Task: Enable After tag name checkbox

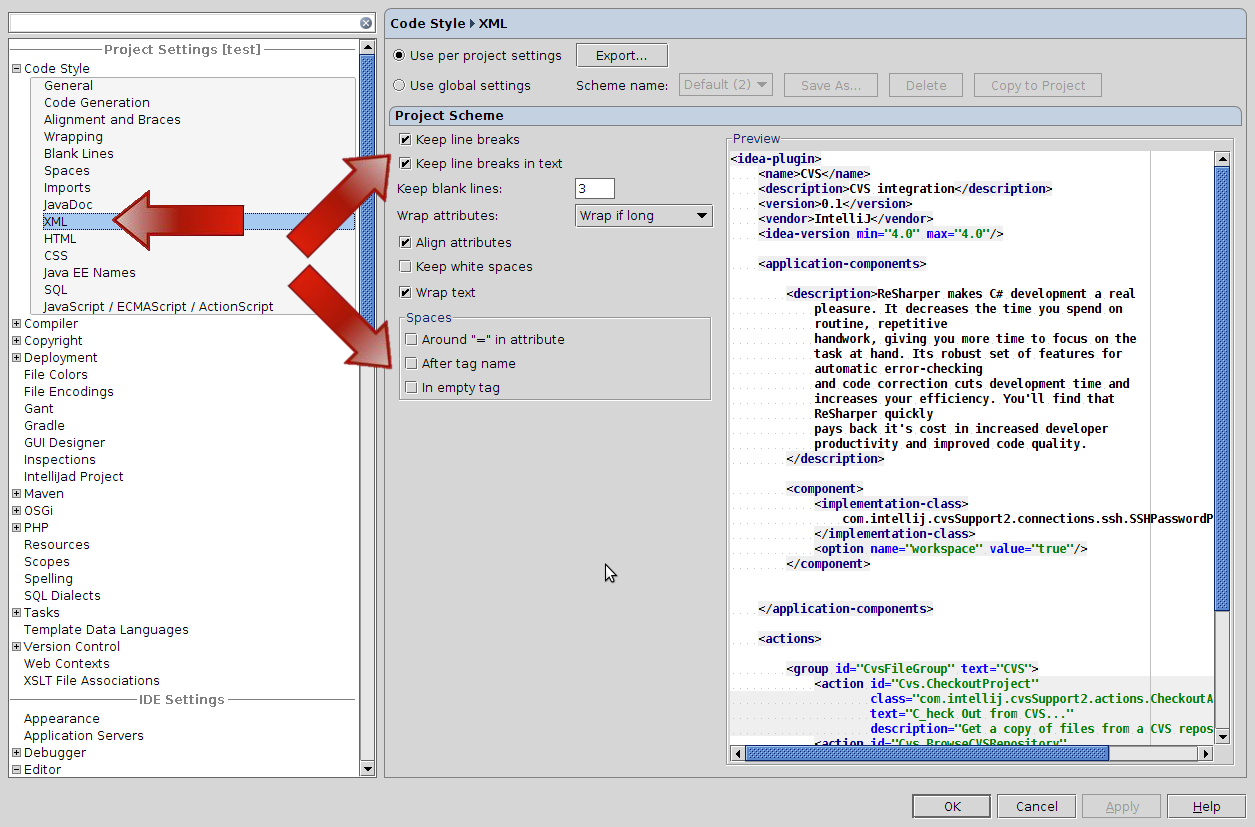Action: pos(411,364)
